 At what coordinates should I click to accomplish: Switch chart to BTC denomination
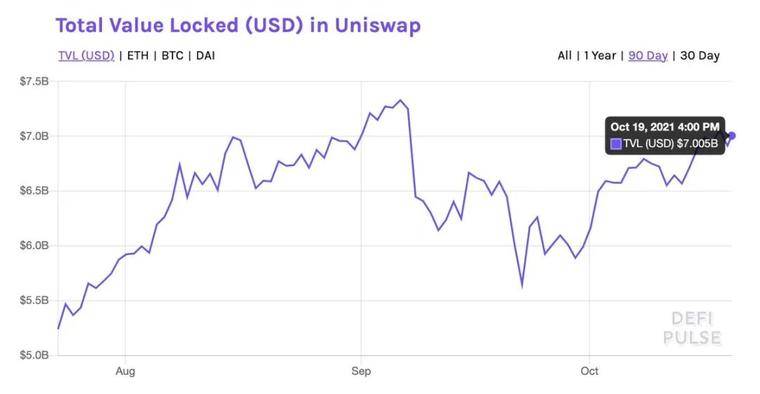coord(172,56)
